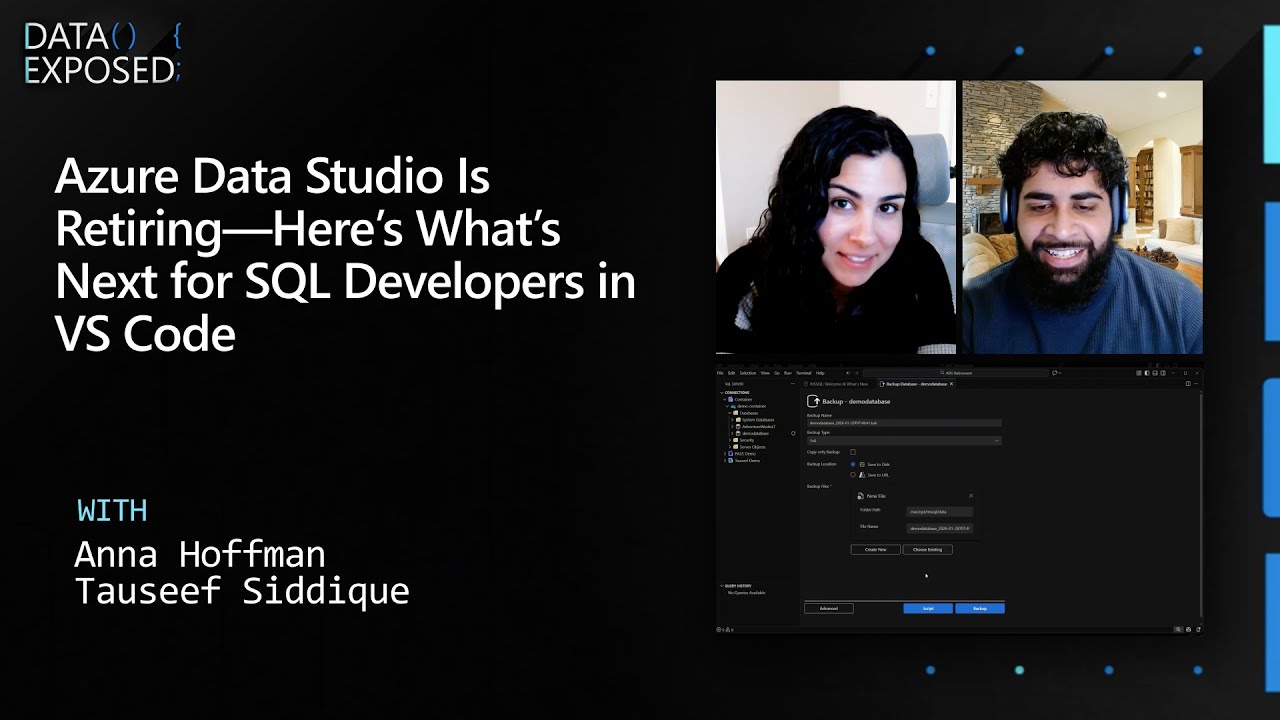Image resolution: width=1280 pixels, height=720 pixels.
Task: Open the Run menu
Action: (x=788, y=373)
